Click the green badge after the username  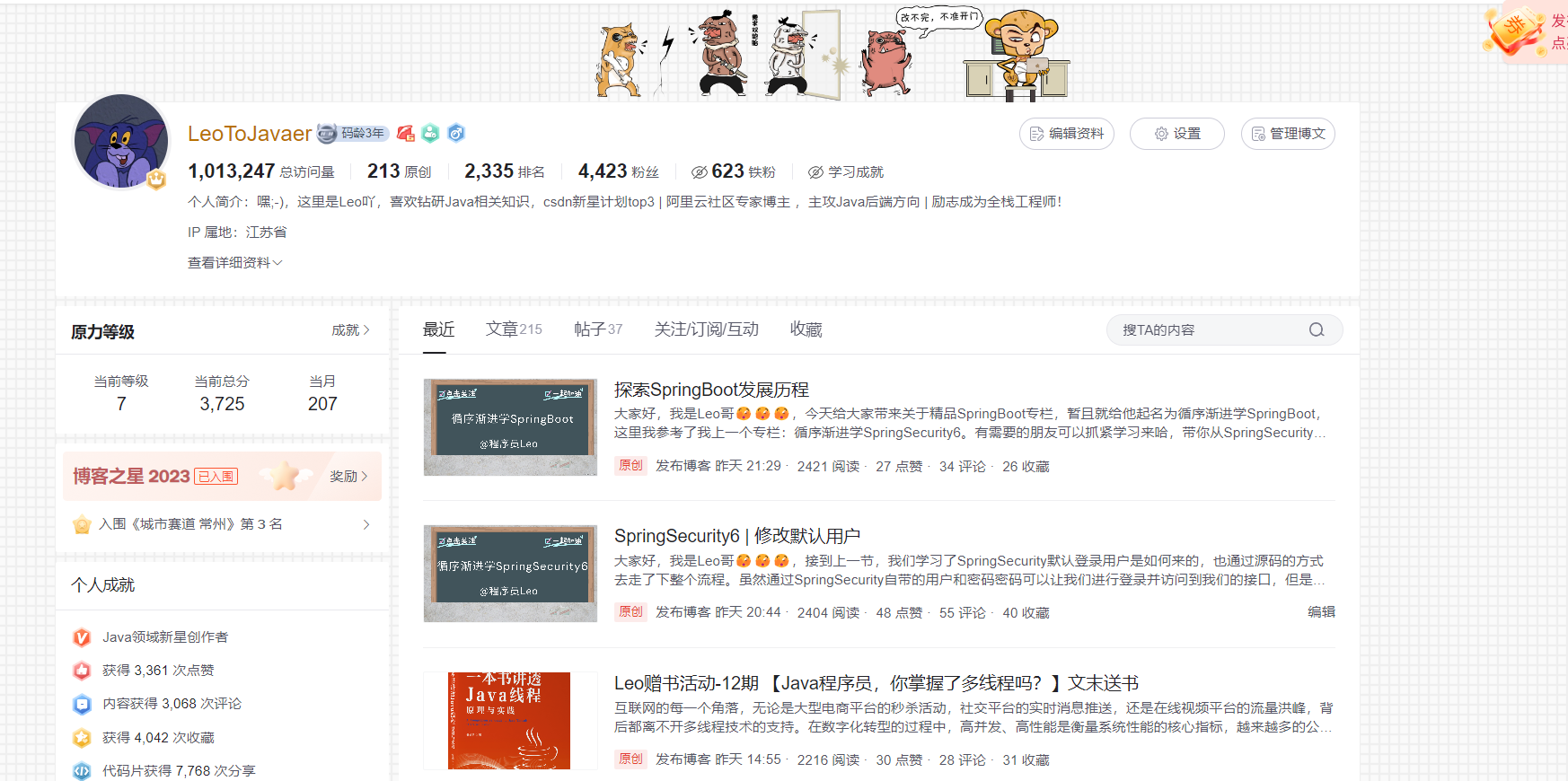point(431,134)
